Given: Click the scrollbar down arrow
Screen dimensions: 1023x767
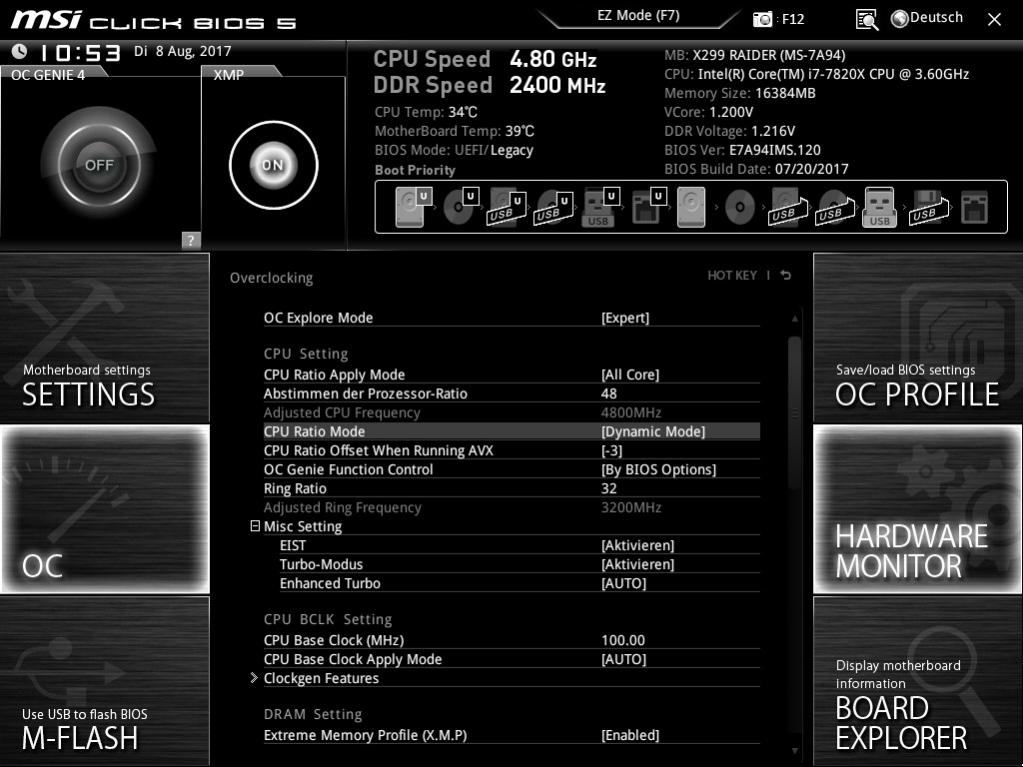Looking at the screenshot, I should [794, 751].
